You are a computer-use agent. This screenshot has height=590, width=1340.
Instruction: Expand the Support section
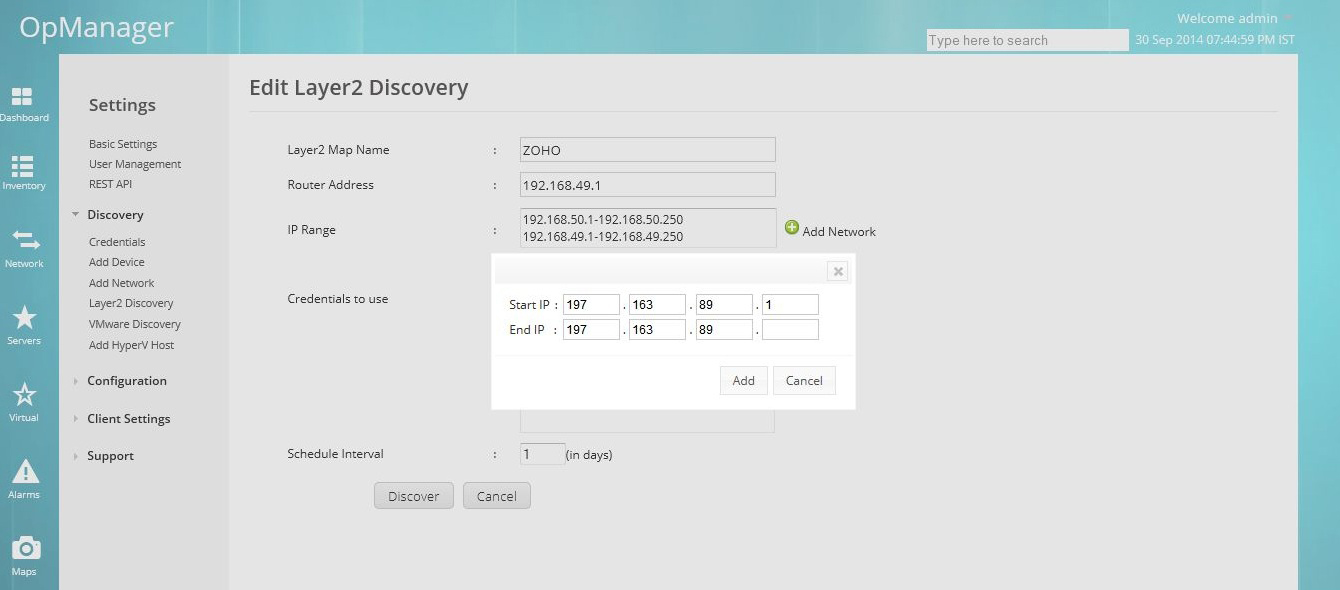pos(109,456)
